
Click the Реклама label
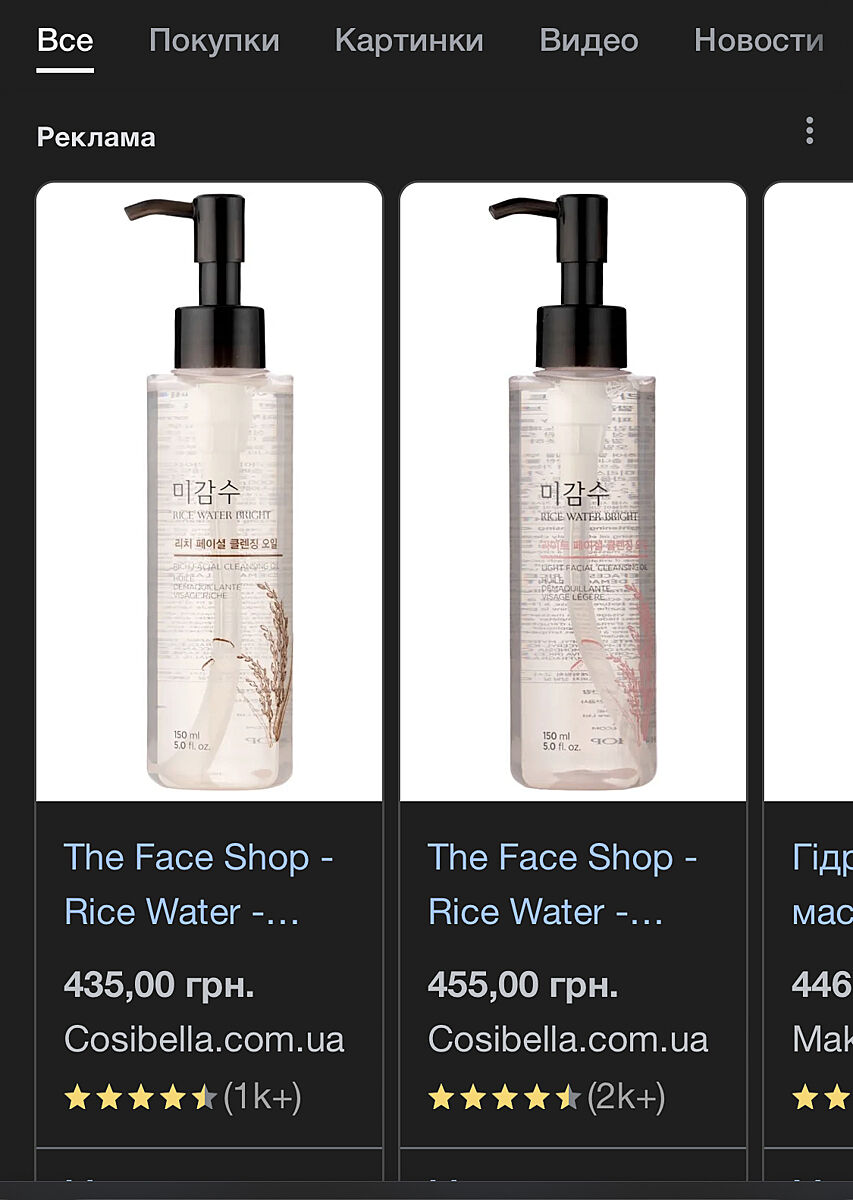96,137
